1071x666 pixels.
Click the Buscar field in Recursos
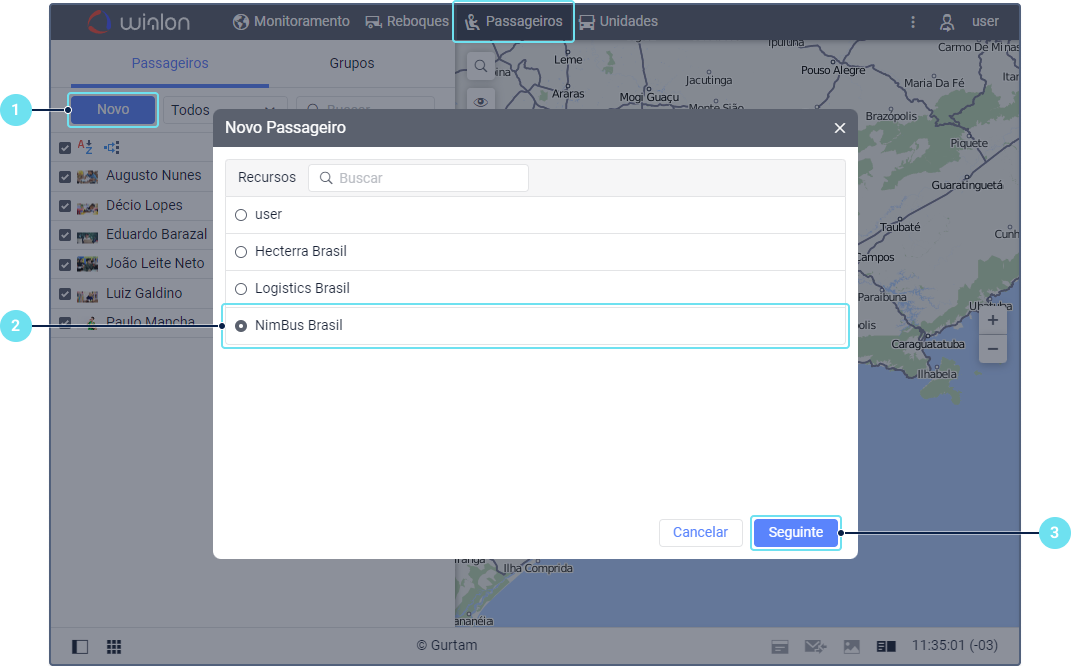click(418, 178)
